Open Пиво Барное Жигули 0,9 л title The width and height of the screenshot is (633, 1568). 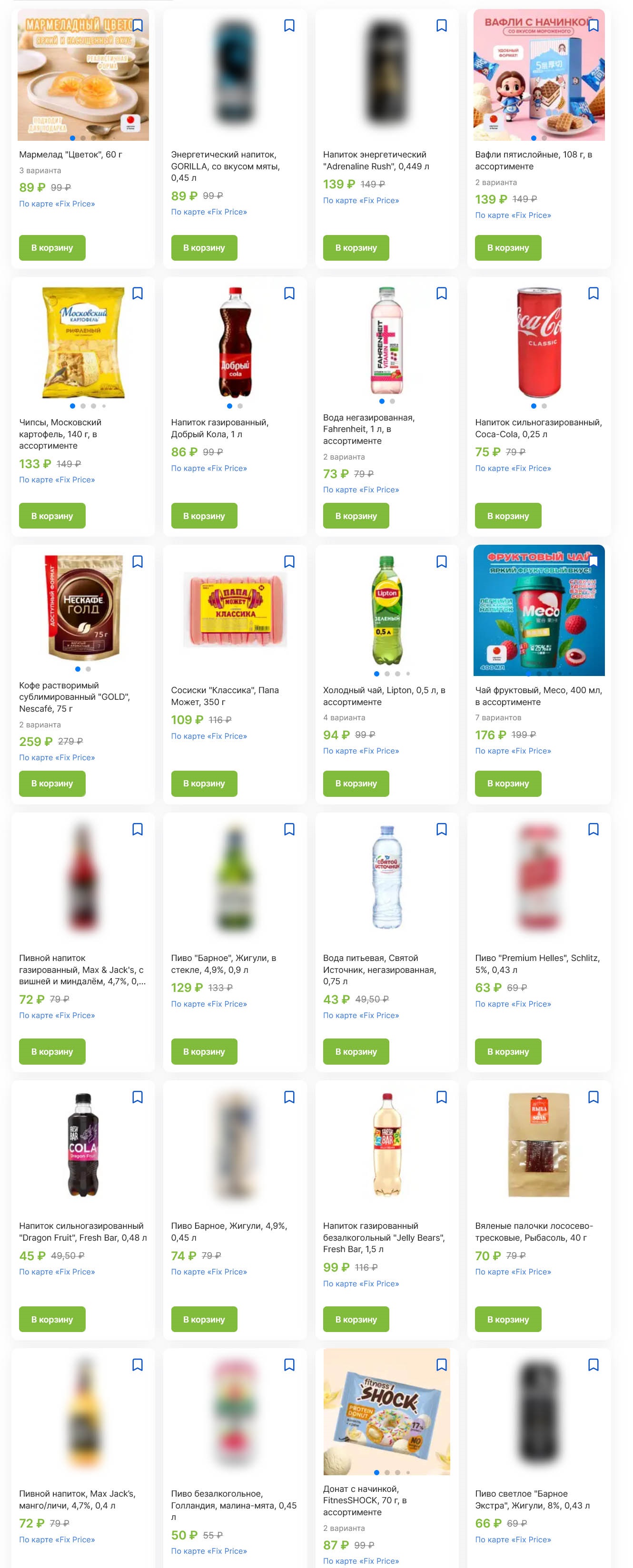(223, 963)
